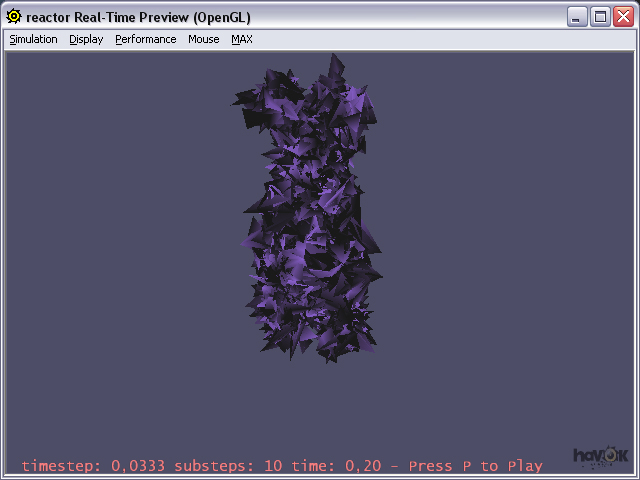640x480 pixels.
Task: Click the 'Press P to Play' text
Action: click(x=476, y=466)
